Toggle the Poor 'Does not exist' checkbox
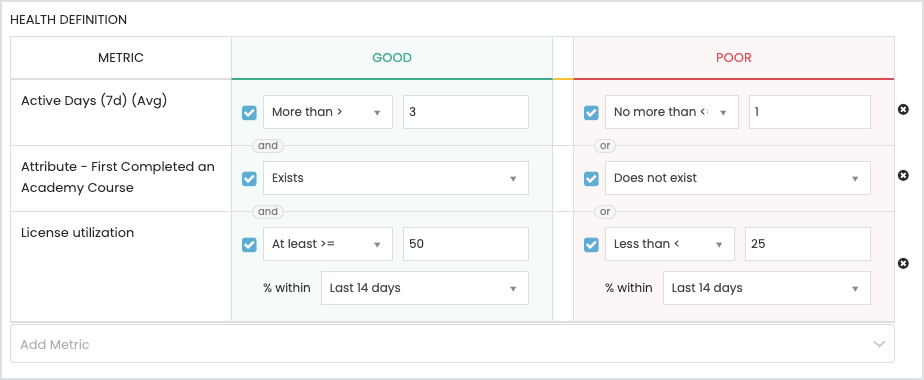Screen dimensions: 924x380 pyautogui.click(x=591, y=179)
